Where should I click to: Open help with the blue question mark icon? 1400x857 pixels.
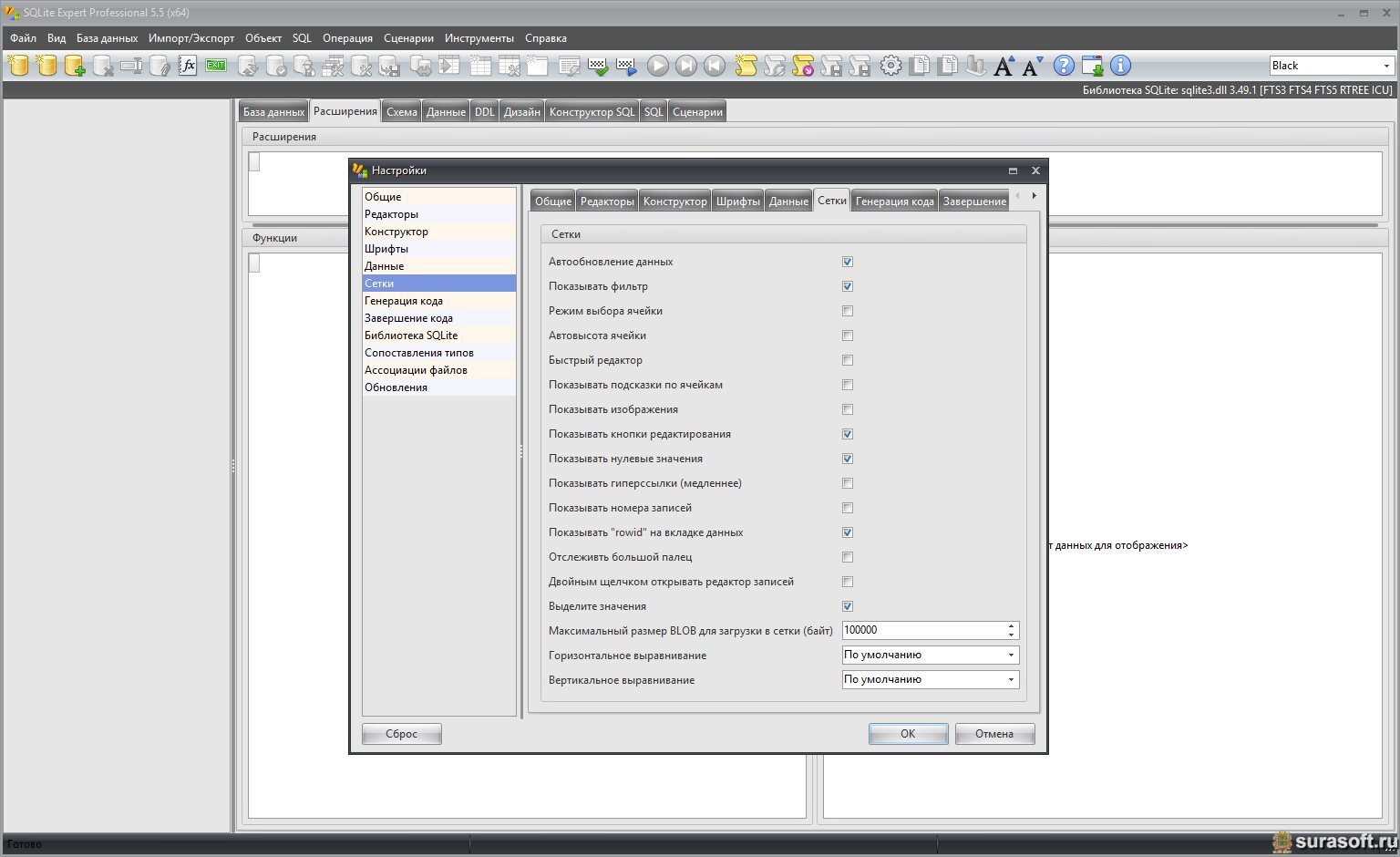click(x=1064, y=66)
